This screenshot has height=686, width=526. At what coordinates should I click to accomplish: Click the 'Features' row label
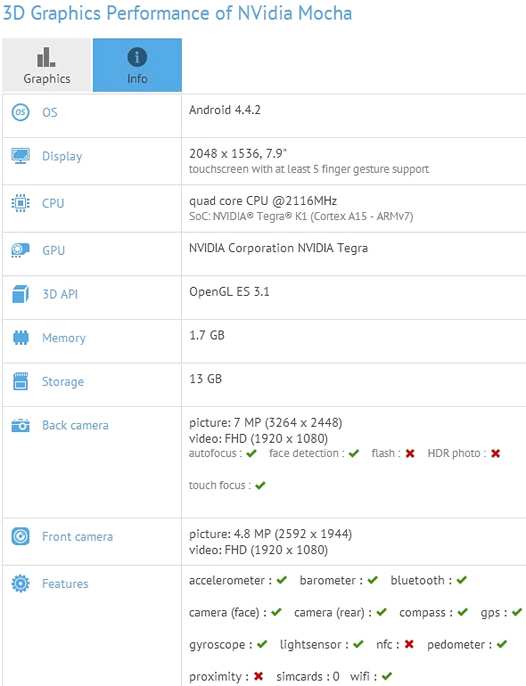(65, 584)
